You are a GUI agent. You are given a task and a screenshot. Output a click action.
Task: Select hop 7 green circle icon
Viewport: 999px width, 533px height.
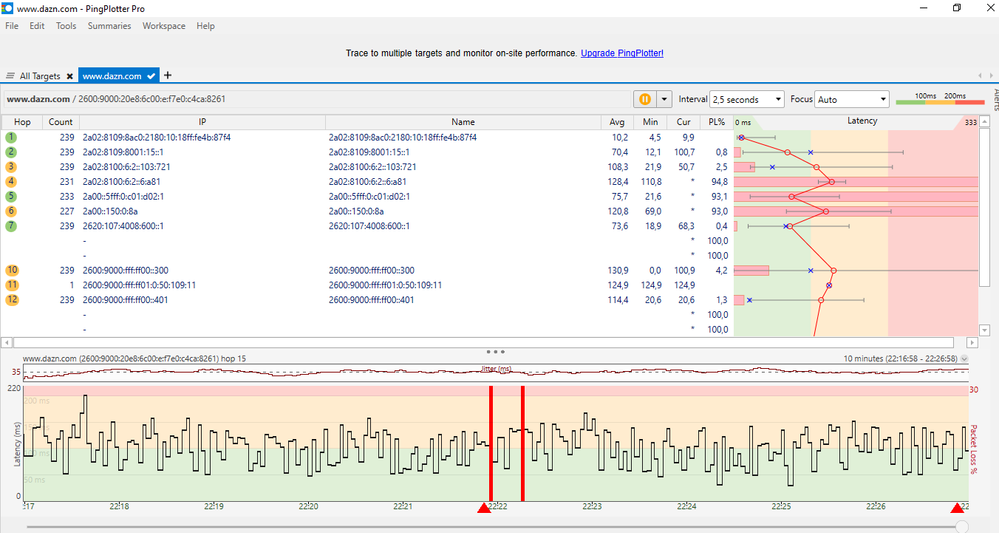click(x=11, y=226)
